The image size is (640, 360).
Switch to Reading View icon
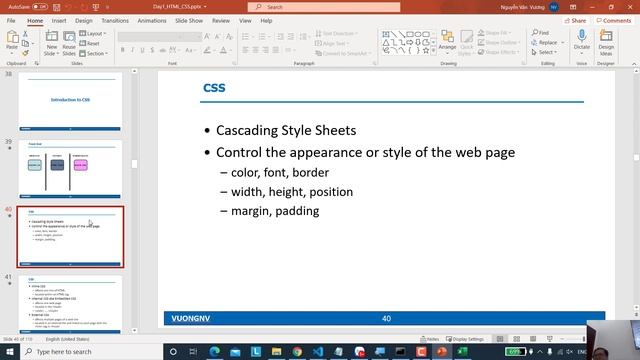pyautogui.click(x=533, y=339)
